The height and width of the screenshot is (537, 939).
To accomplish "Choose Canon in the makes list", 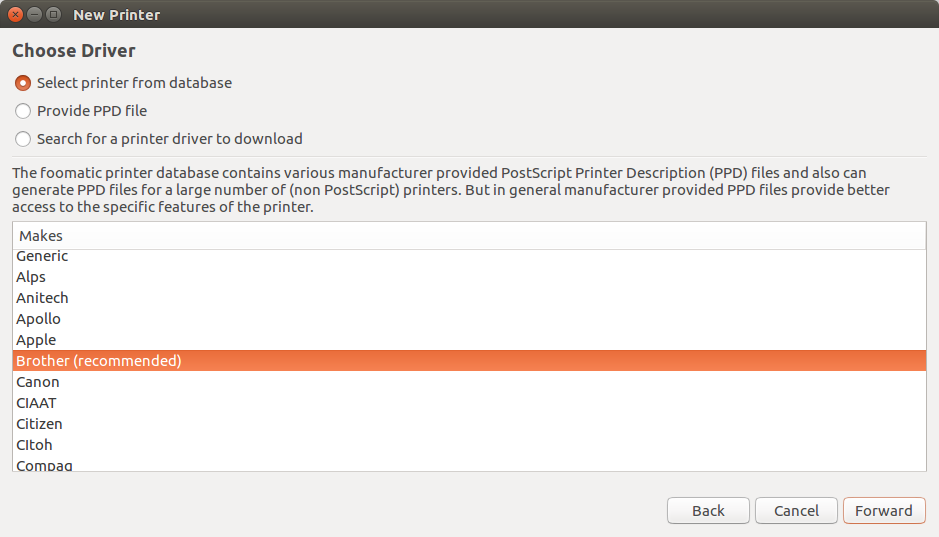I will 38,382.
